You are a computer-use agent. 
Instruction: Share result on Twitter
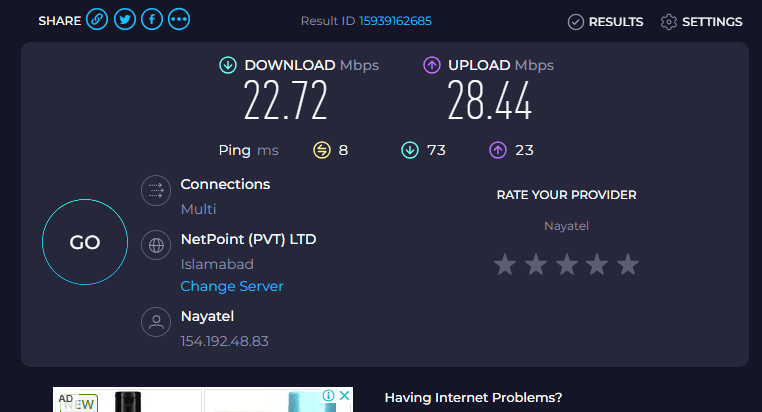(x=125, y=19)
